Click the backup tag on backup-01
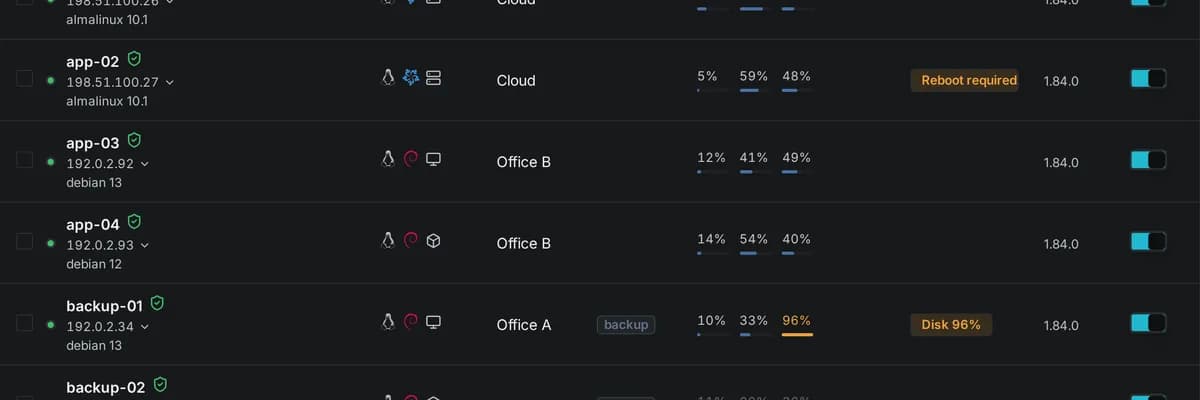This screenshot has width=1200, height=400. [x=626, y=324]
